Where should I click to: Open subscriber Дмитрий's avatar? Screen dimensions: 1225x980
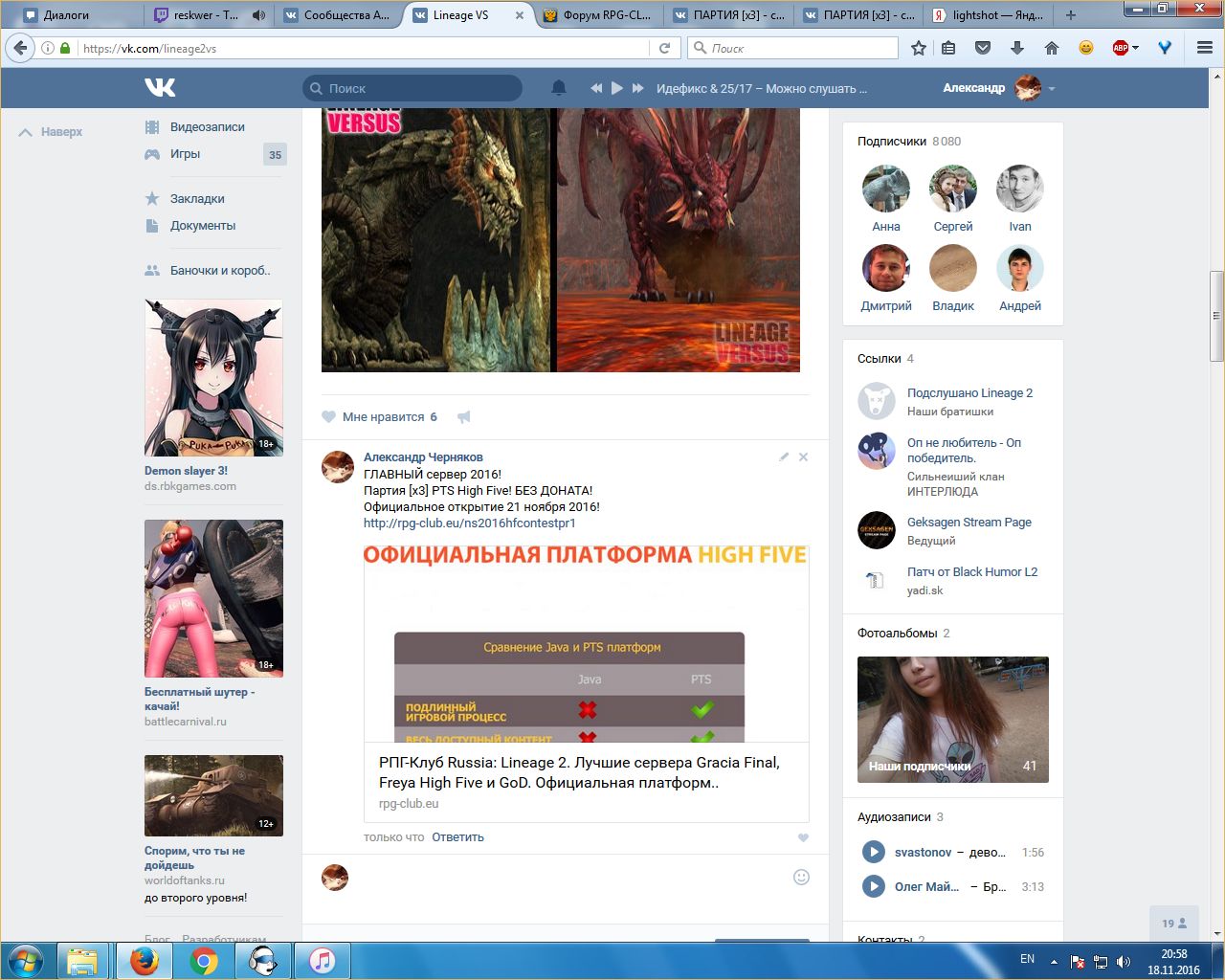click(886, 268)
